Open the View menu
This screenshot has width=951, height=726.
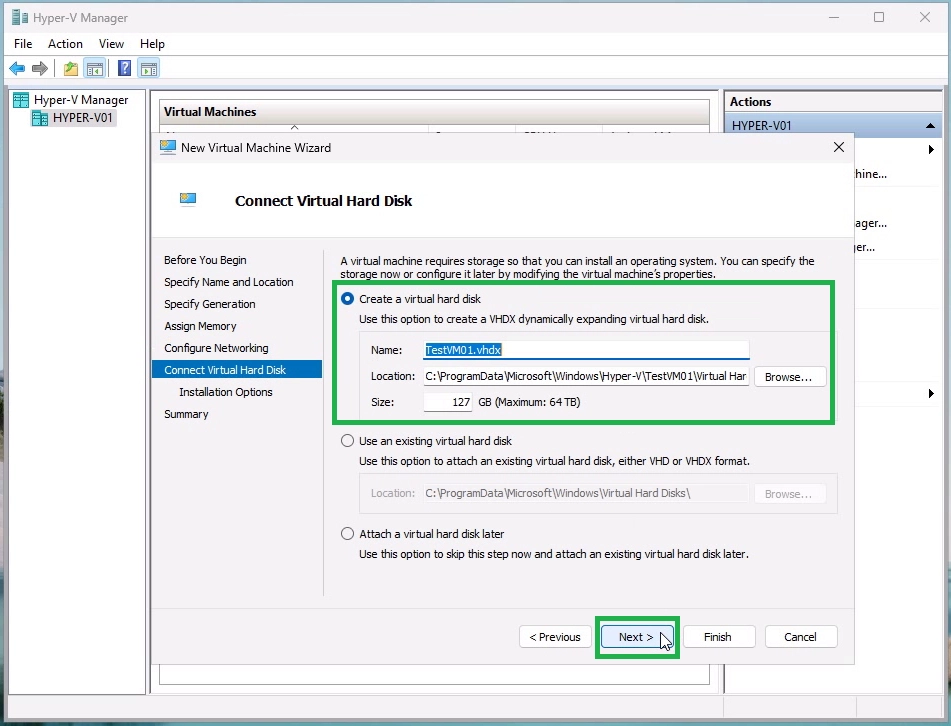coord(111,44)
